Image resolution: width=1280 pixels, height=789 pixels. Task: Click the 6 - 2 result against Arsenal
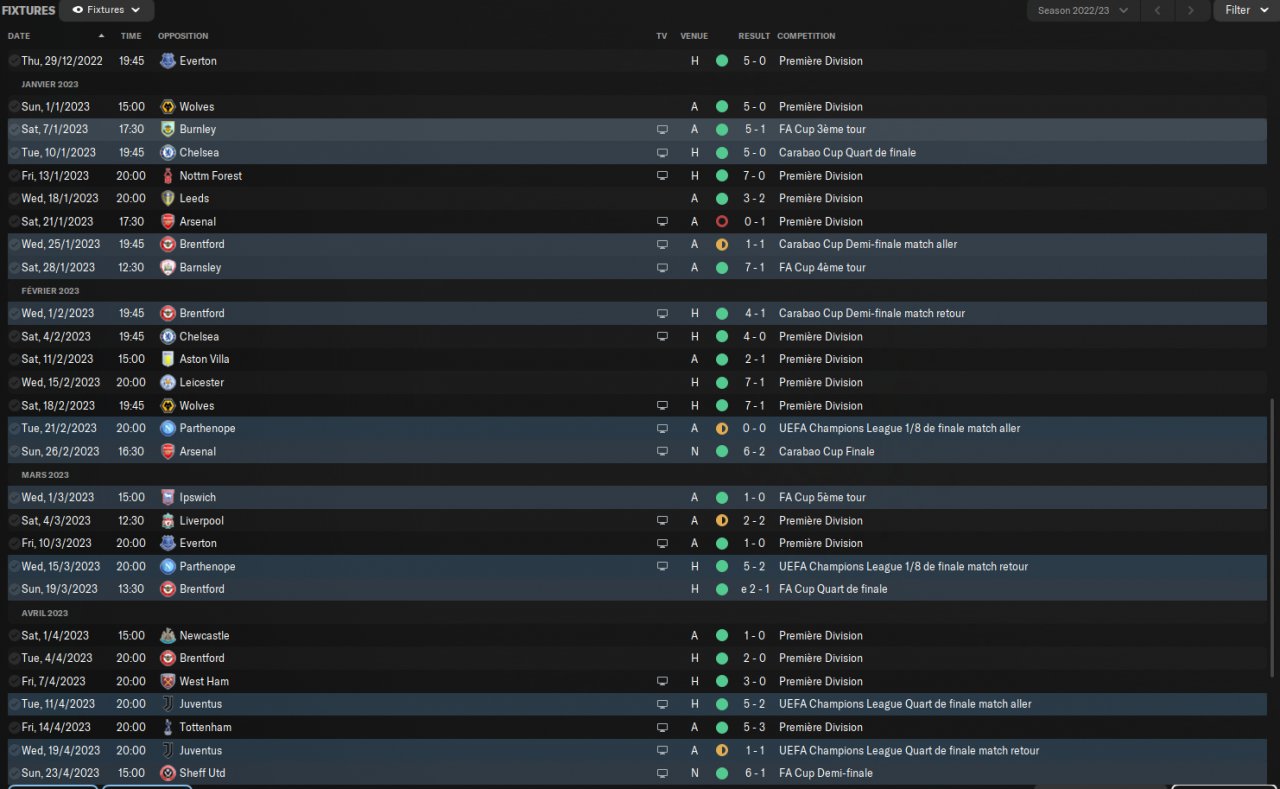coord(755,452)
